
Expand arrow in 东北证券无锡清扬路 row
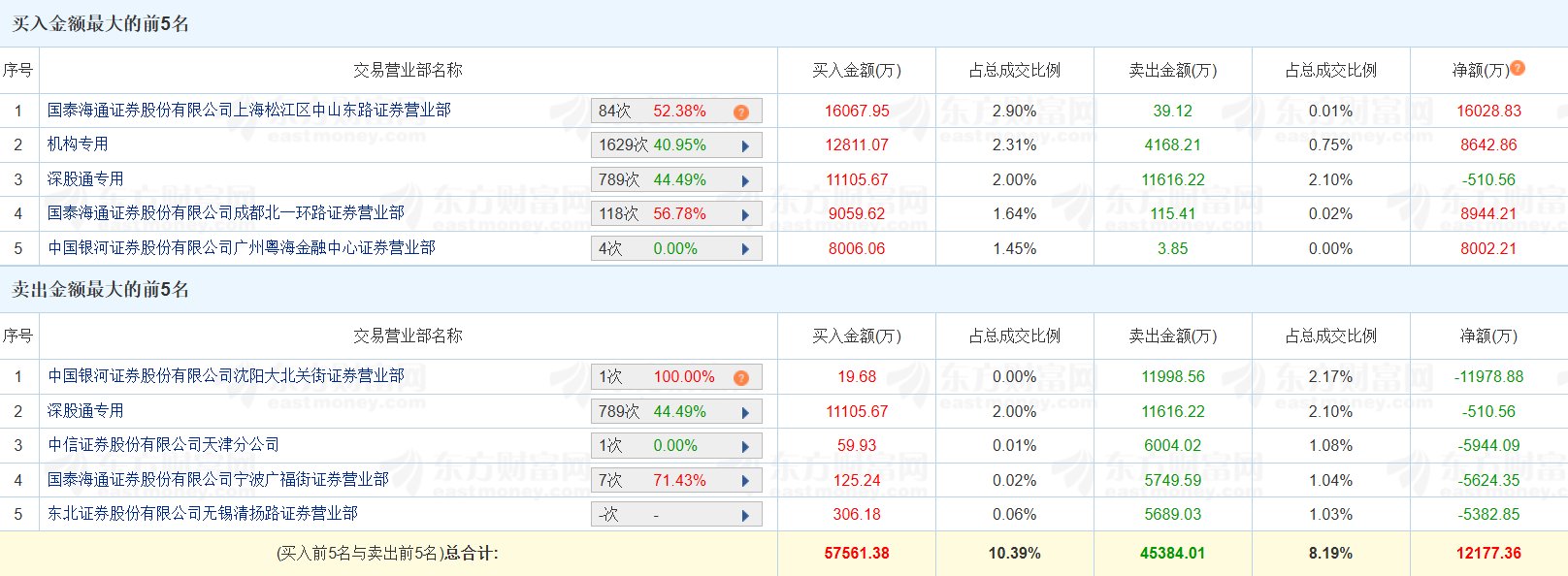[745, 516]
